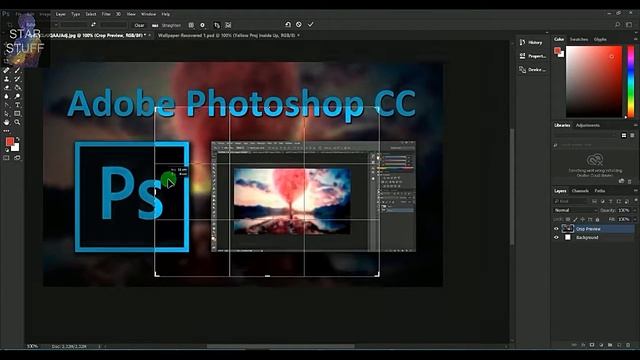Switch Libraries panel to grid view

point(624,135)
